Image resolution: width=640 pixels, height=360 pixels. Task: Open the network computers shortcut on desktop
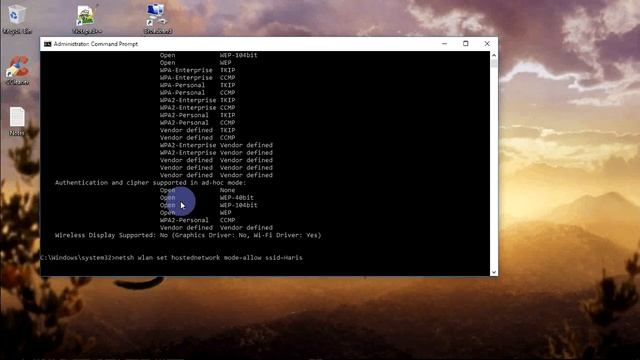coord(157,18)
